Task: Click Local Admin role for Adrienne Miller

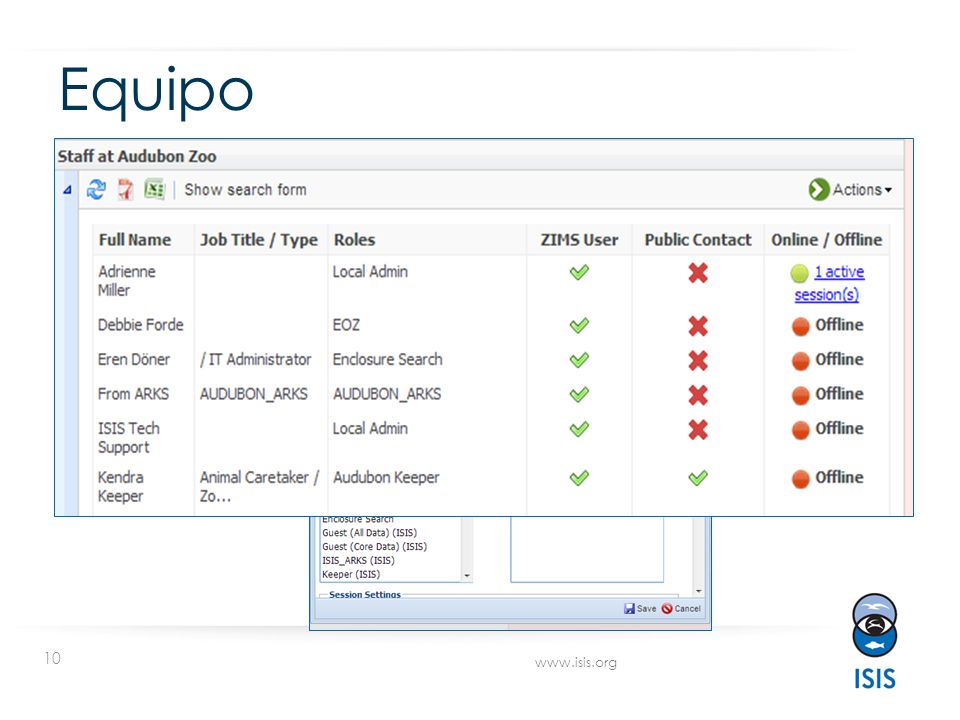Action: click(x=370, y=272)
